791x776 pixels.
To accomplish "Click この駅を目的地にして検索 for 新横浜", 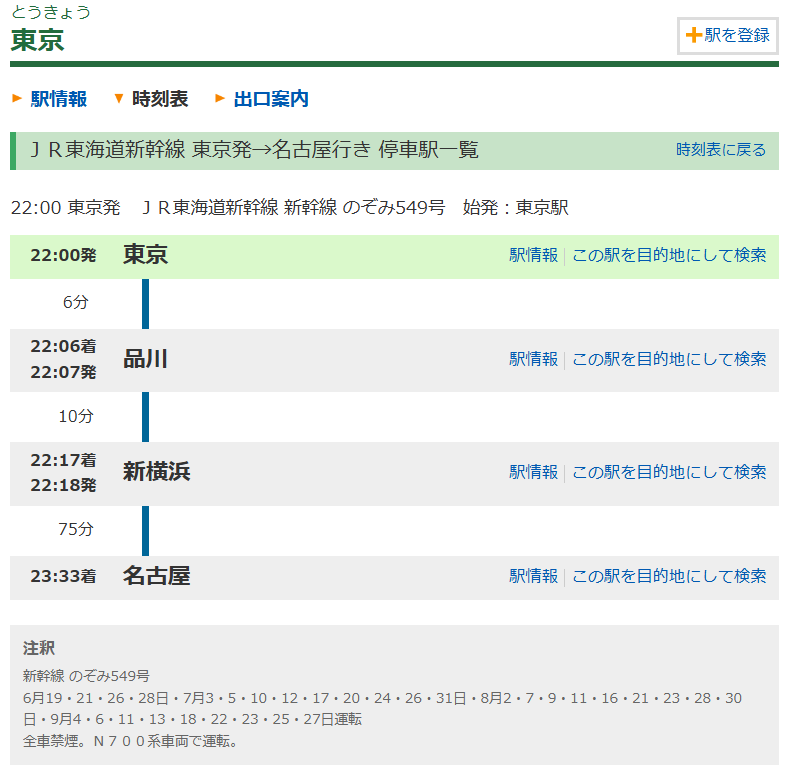I will point(669,472).
